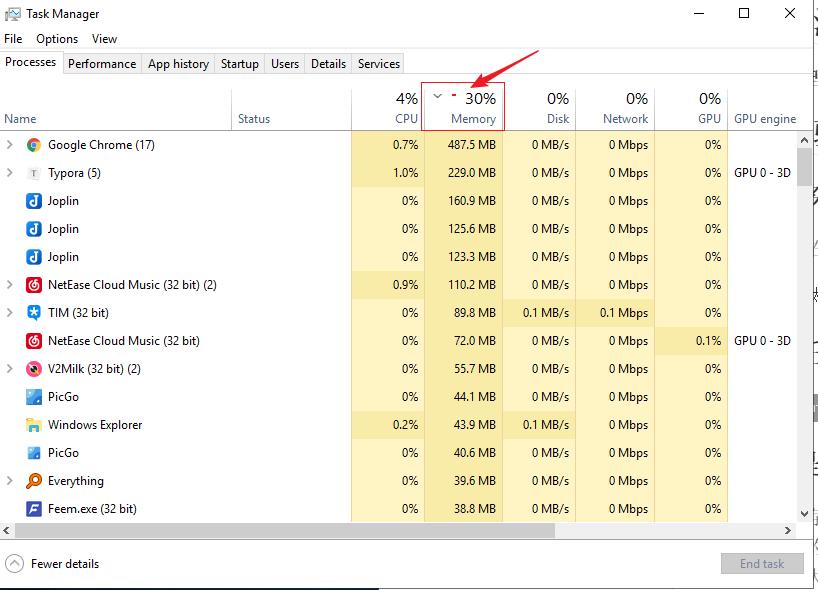
Task: Click the vertical scrollbar down arrow
Action: pos(804,514)
